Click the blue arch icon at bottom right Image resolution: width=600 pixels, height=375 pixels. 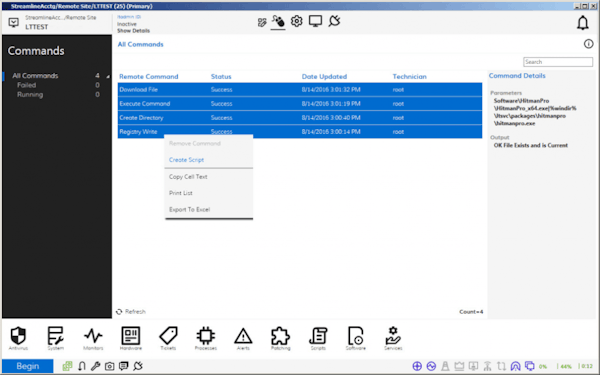coord(515,366)
